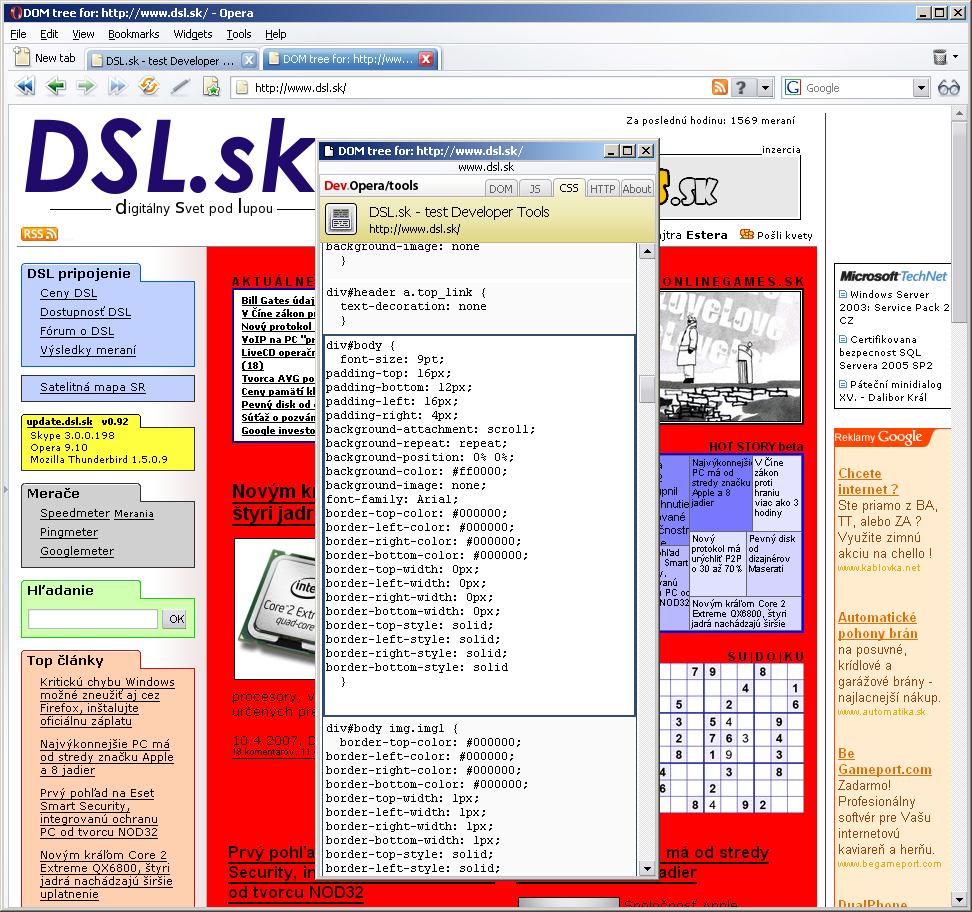Open the Pingmeter link

[69, 532]
